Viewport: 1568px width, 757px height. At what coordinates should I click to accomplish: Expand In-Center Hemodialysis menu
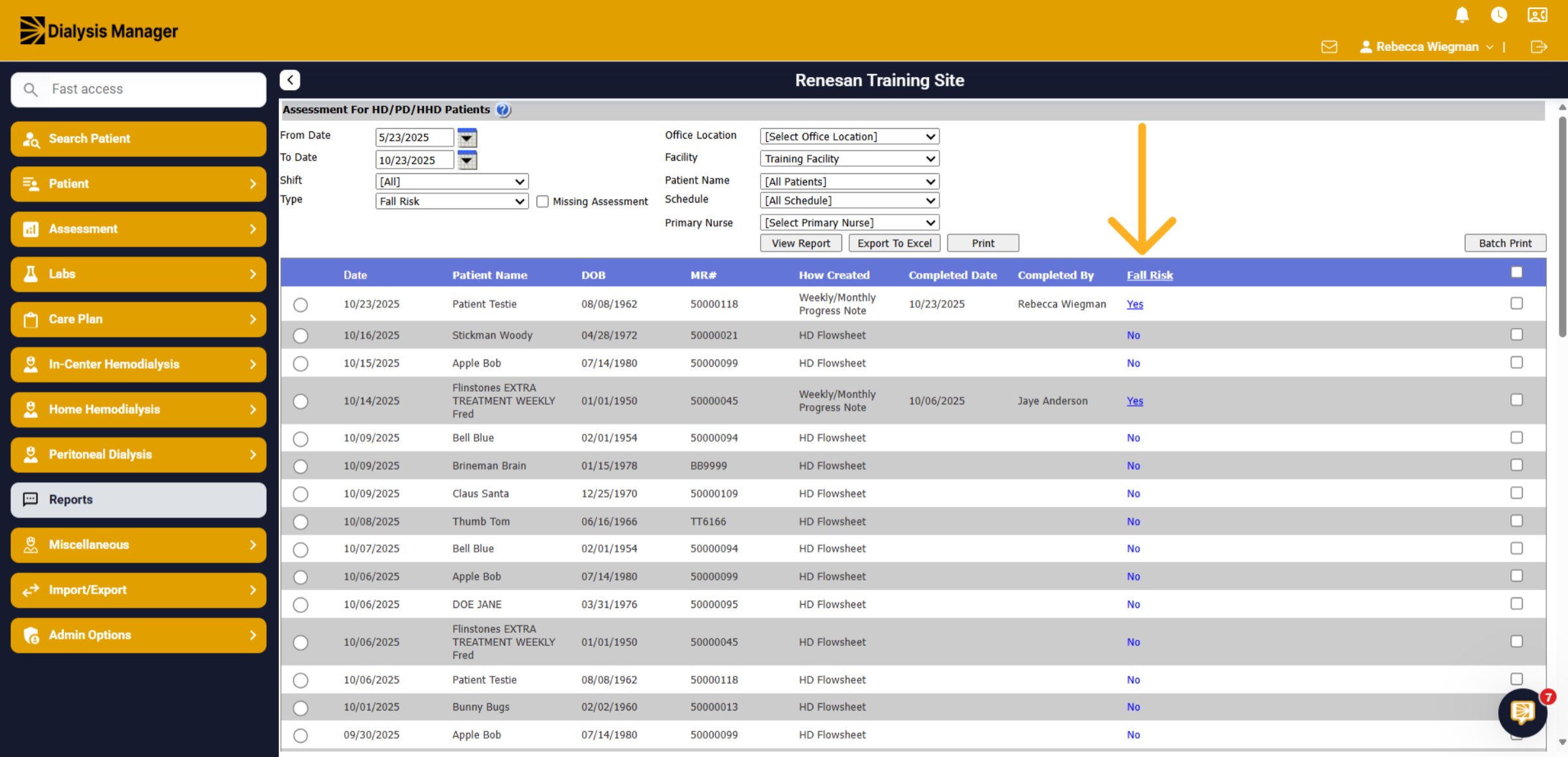point(139,364)
